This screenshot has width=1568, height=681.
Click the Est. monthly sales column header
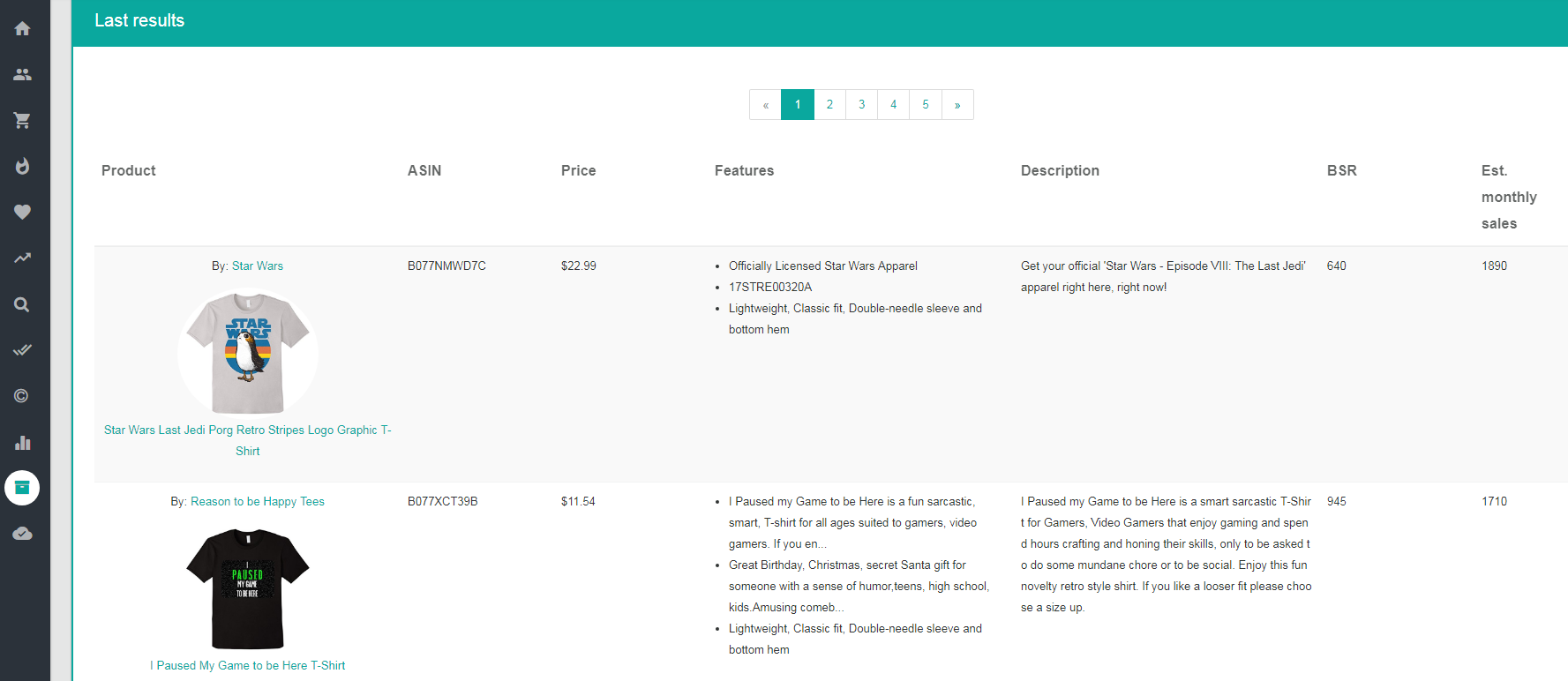[1509, 197]
